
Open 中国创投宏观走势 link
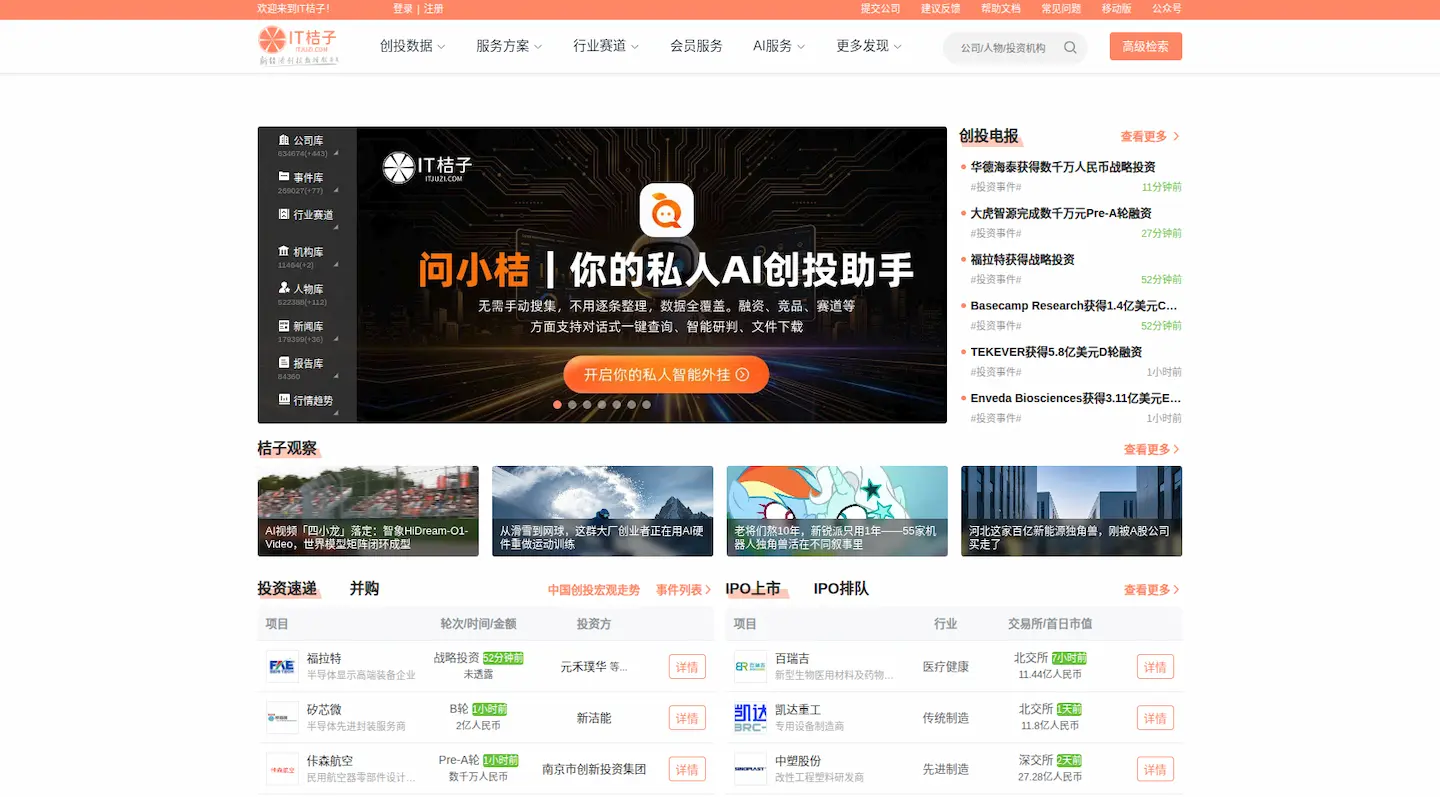click(594, 590)
